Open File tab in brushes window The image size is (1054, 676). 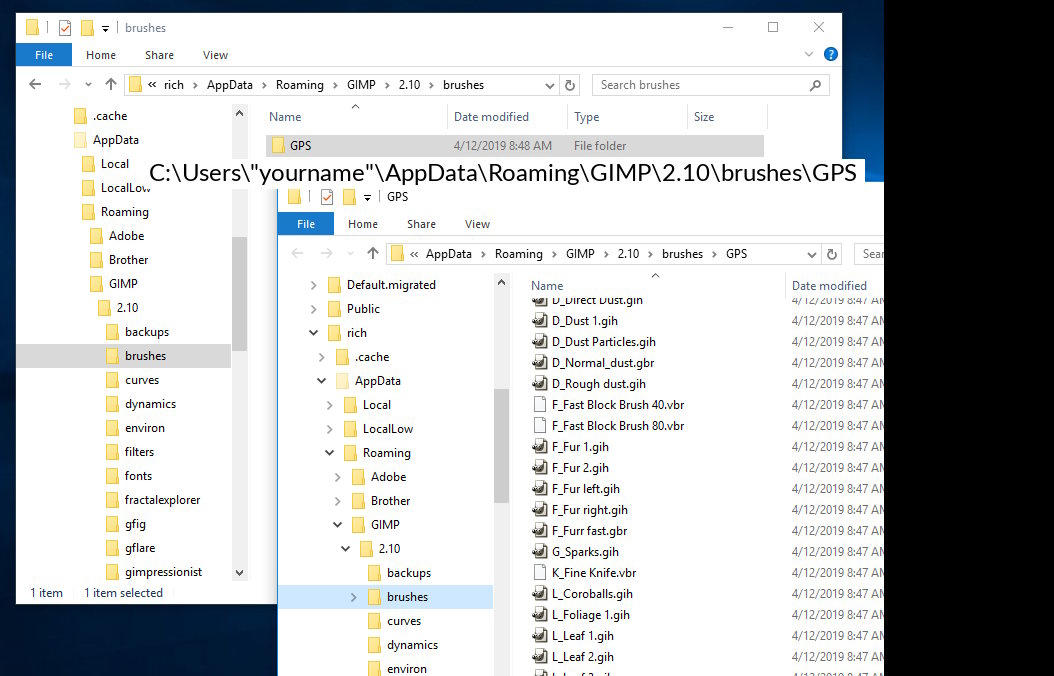click(44, 55)
